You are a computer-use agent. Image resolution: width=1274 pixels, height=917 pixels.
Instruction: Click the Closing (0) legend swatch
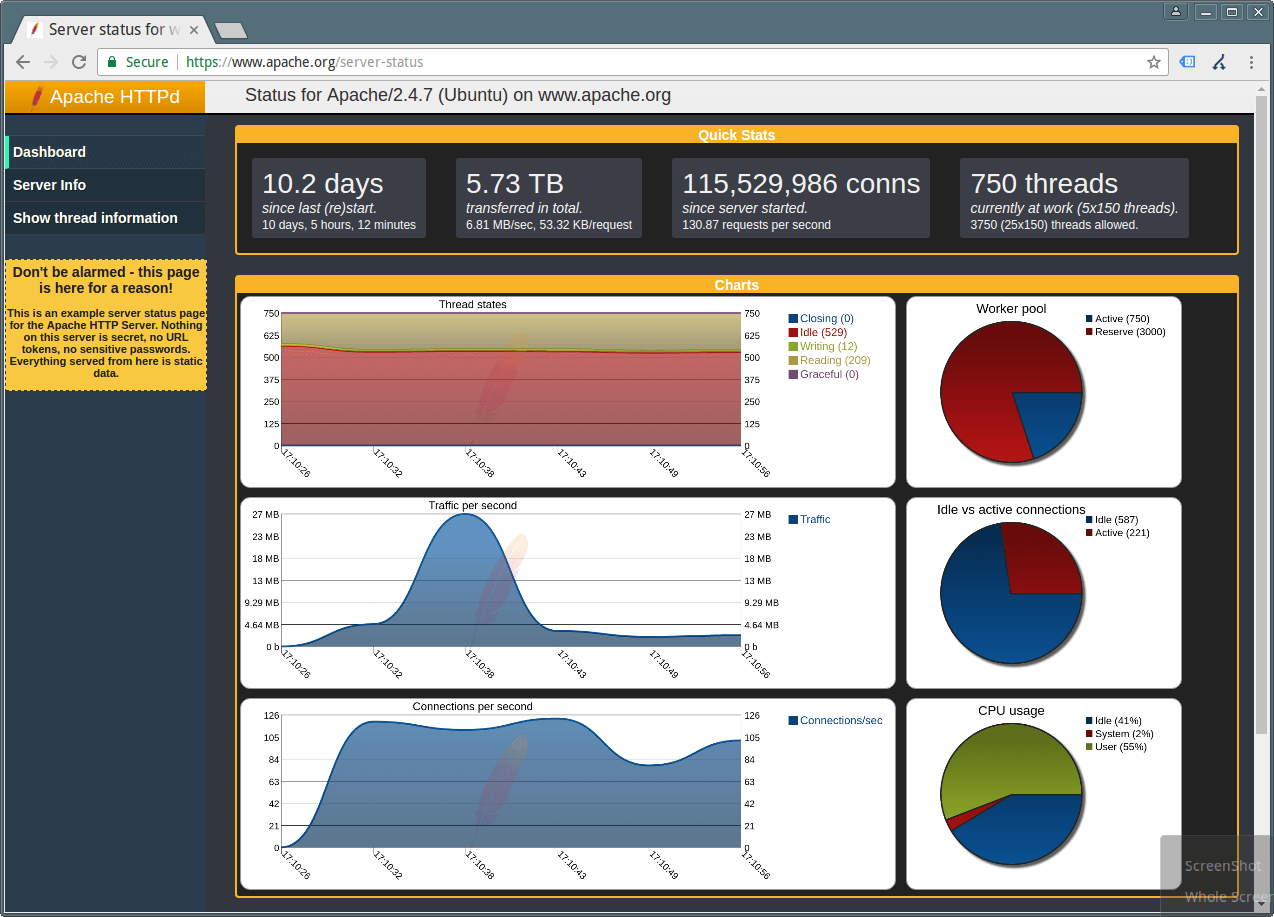794,319
